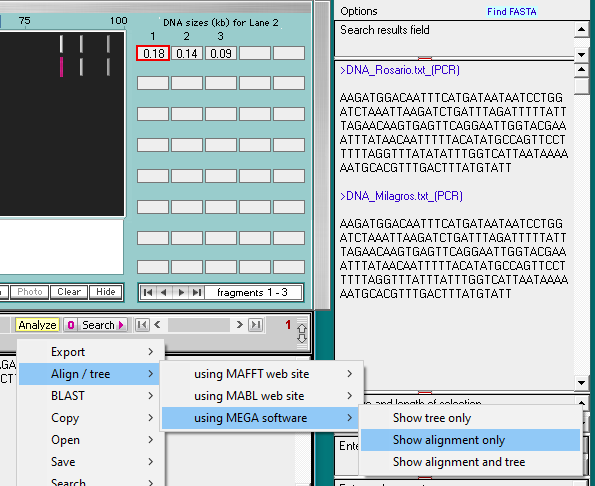Click the up-down hollow arrows icon
Viewport: 595px width, 486px height.
(x=302, y=333)
